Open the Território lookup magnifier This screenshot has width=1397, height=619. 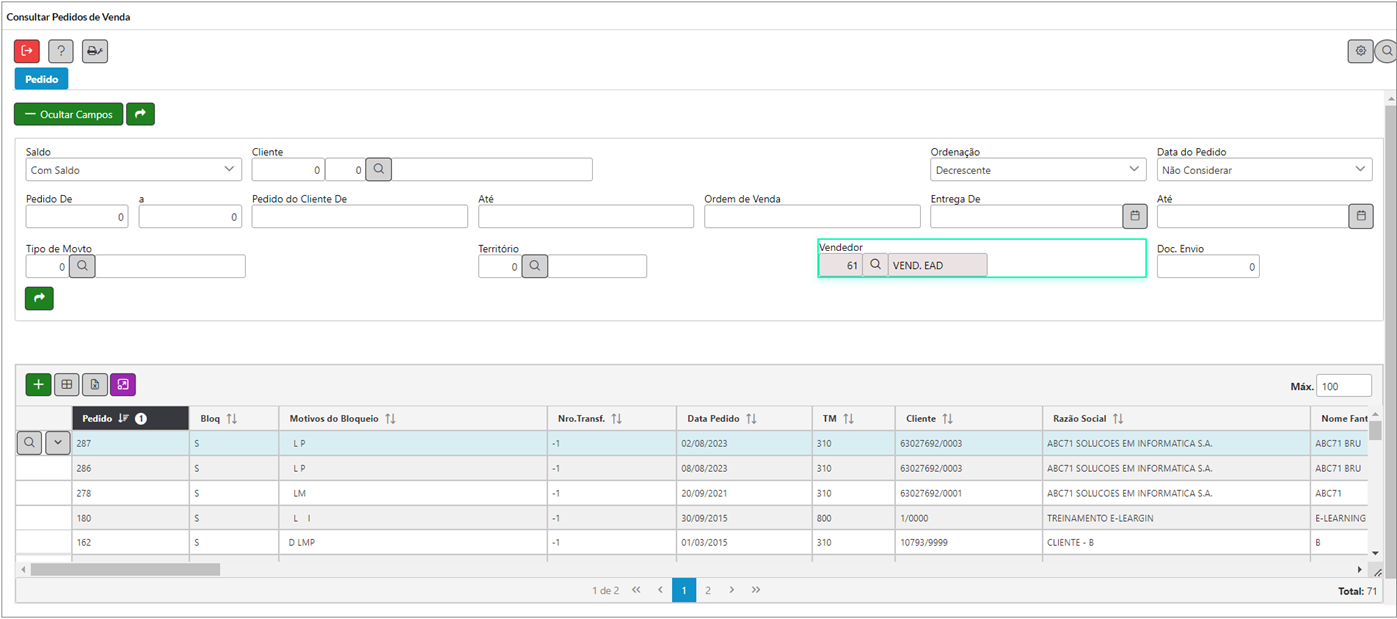pos(535,266)
